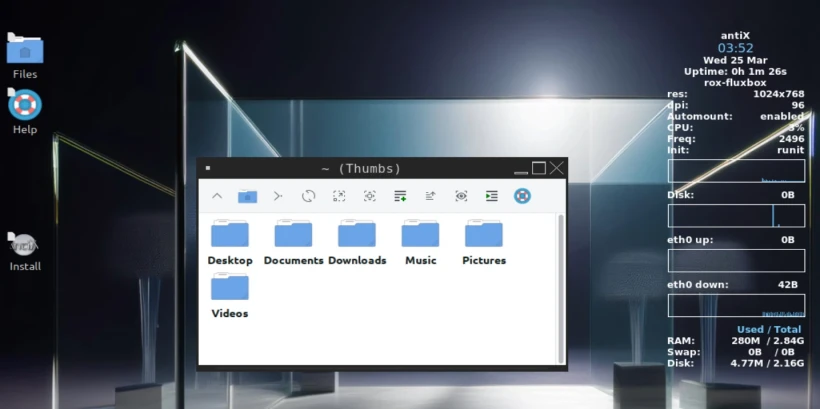Refresh the folder with the rescan icon
The height and width of the screenshot is (409, 820).
309,196
